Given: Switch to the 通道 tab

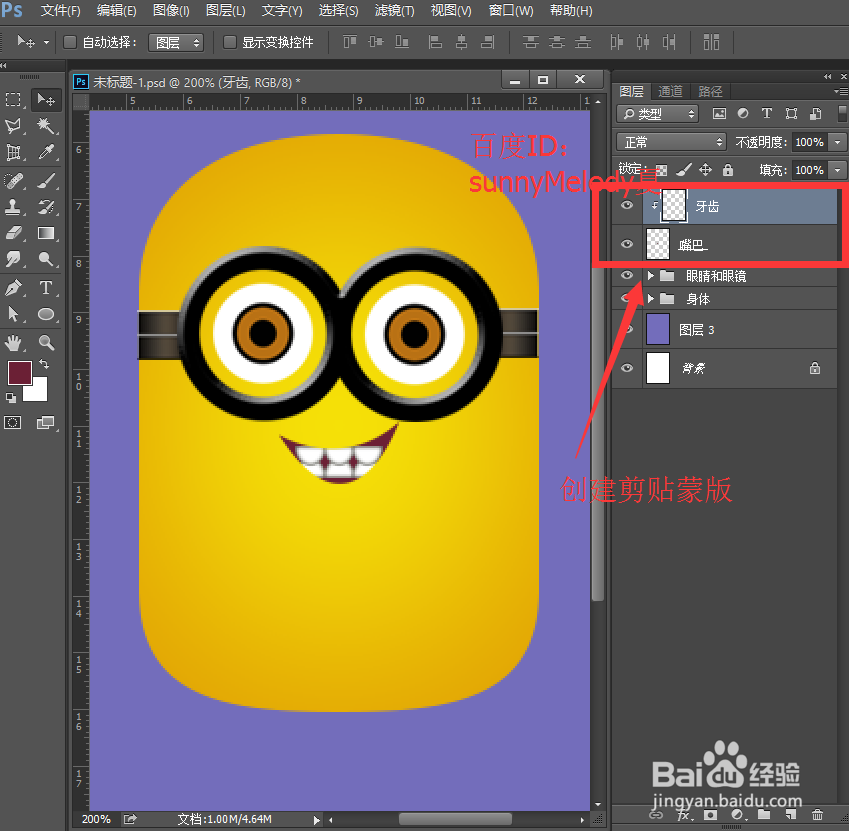Looking at the screenshot, I should [x=670, y=91].
